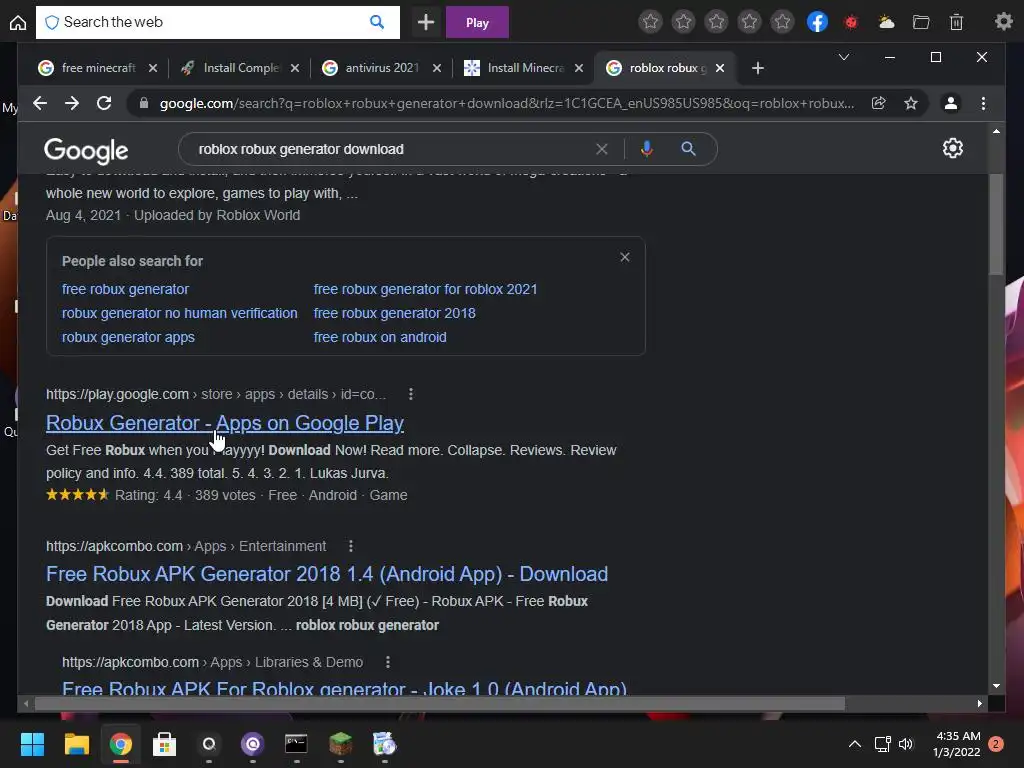
Task: Open 'robux generator no human verification' suggestion
Action: (x=180, y=313)
